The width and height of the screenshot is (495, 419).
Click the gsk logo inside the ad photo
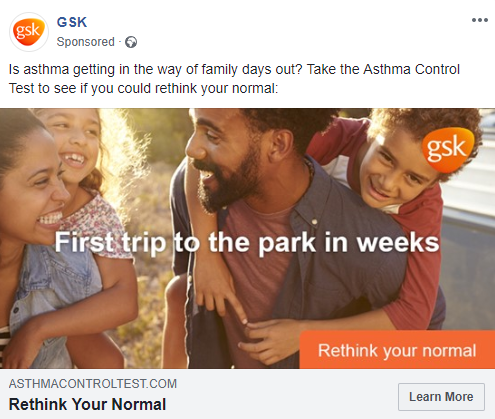click(x=448, y=149)
